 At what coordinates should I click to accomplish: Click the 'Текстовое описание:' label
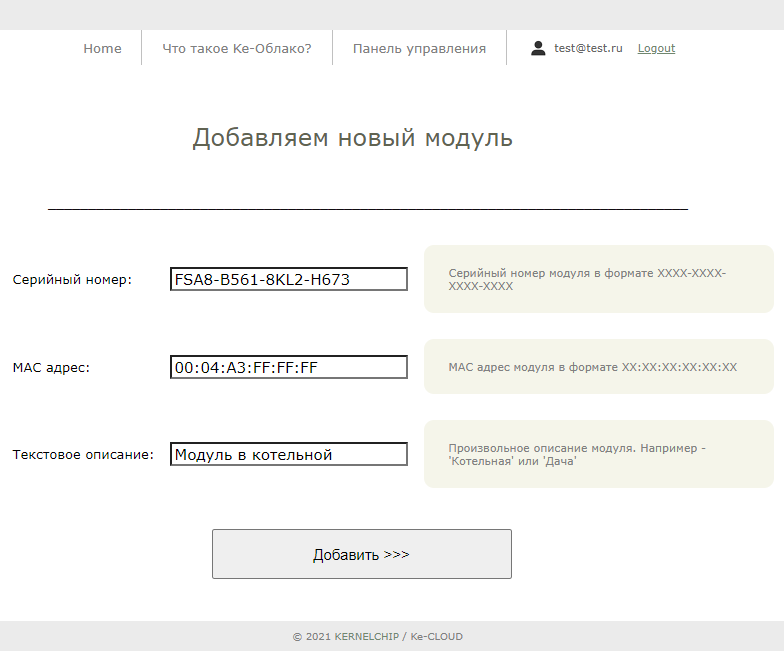(x=83, y=455)
